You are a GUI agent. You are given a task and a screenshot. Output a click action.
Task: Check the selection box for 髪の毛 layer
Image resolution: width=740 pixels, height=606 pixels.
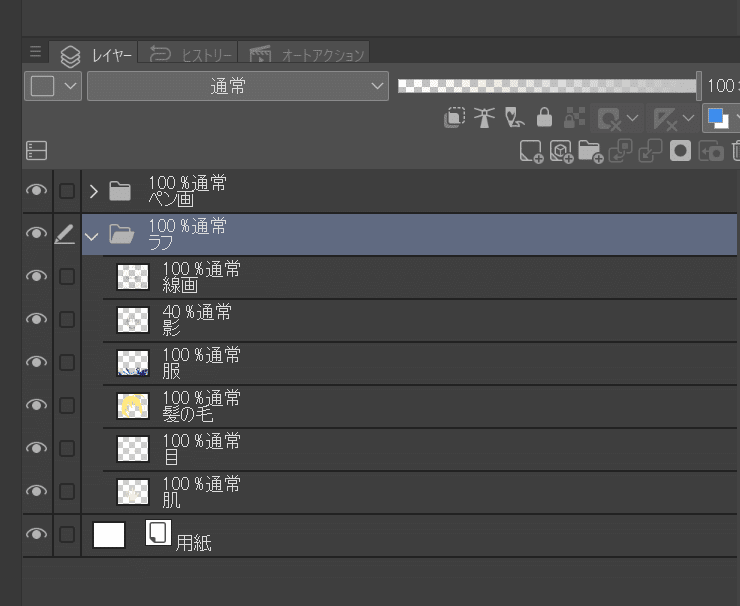(67, 405)
